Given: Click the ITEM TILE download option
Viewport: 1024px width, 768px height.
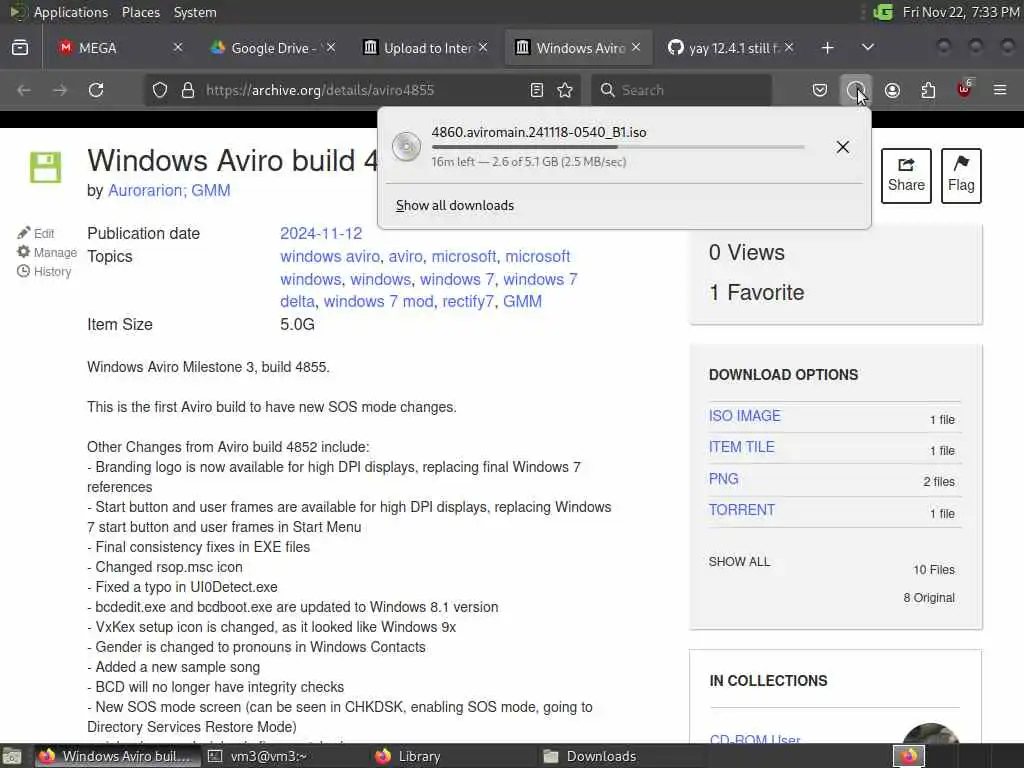Looking at the screenshot, I should coord(741,447).
